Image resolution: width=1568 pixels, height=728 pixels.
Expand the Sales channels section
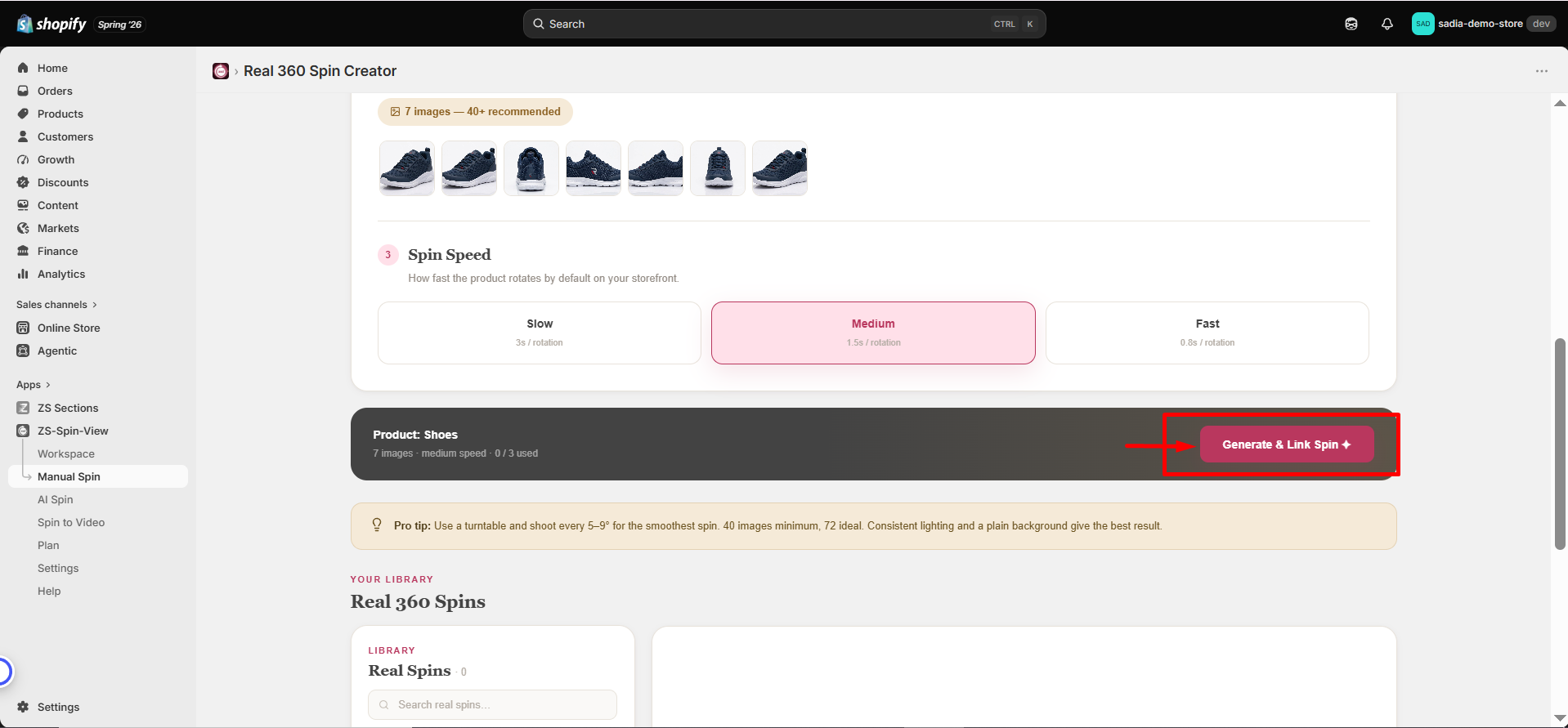tap(56, 305)
